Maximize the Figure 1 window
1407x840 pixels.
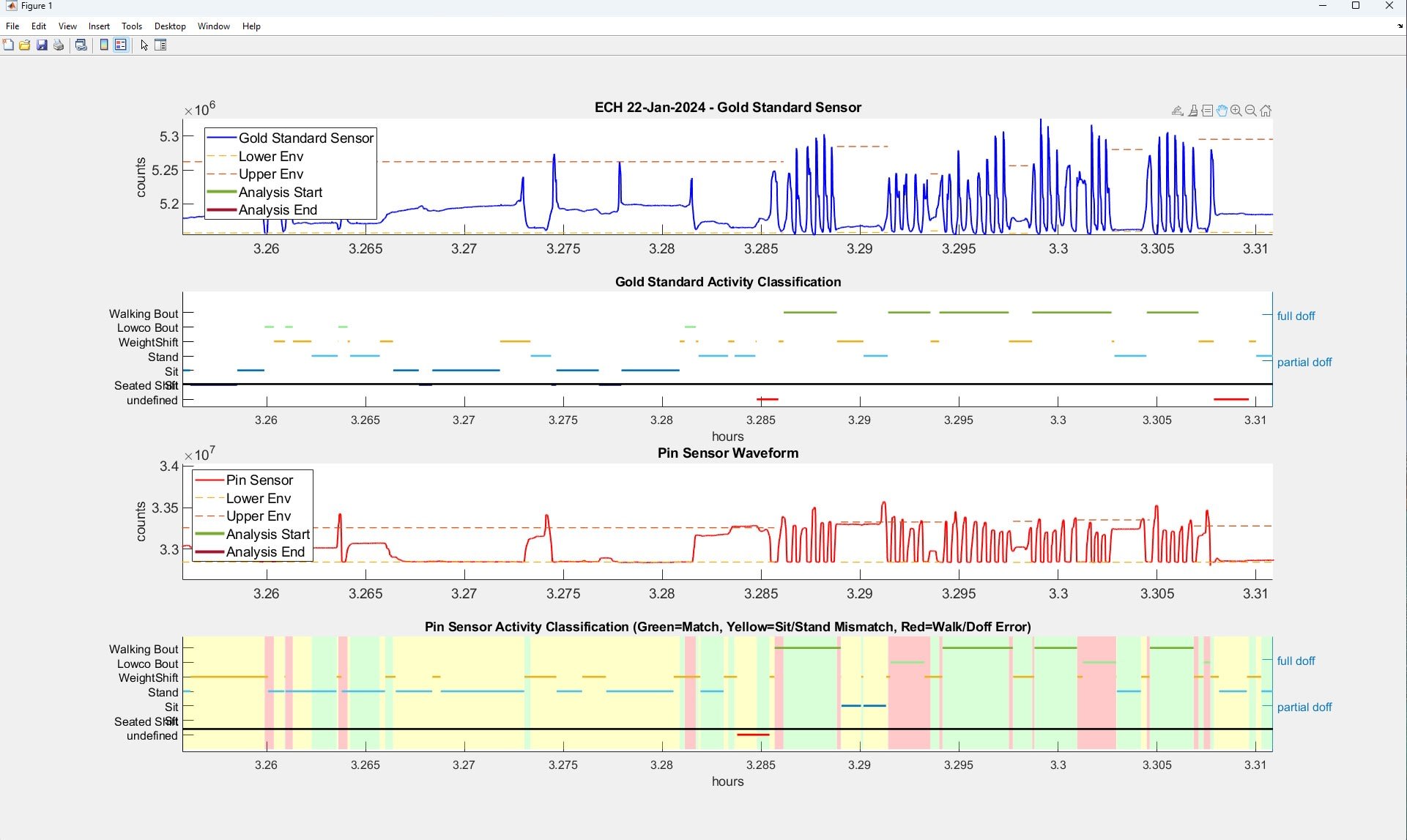coord(1356,6)
